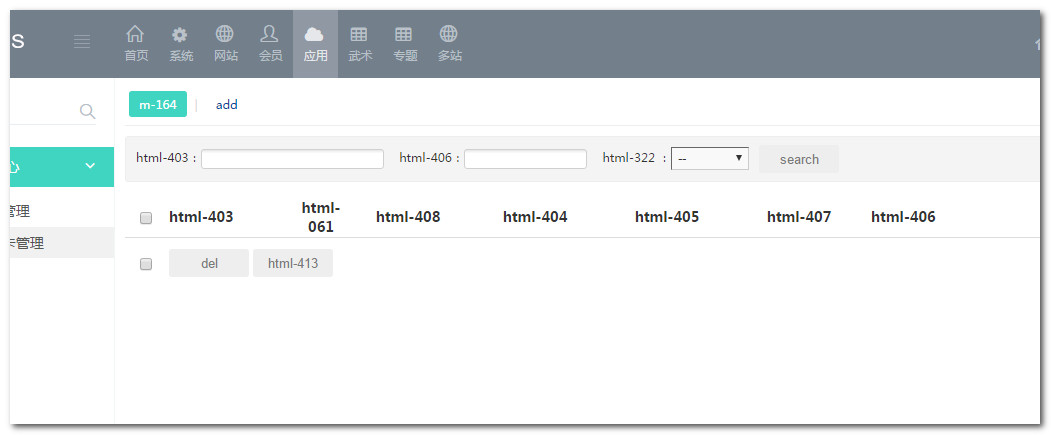Click the 网站 globe icon
The image size is (1051, 435).
tap(226, 36)
